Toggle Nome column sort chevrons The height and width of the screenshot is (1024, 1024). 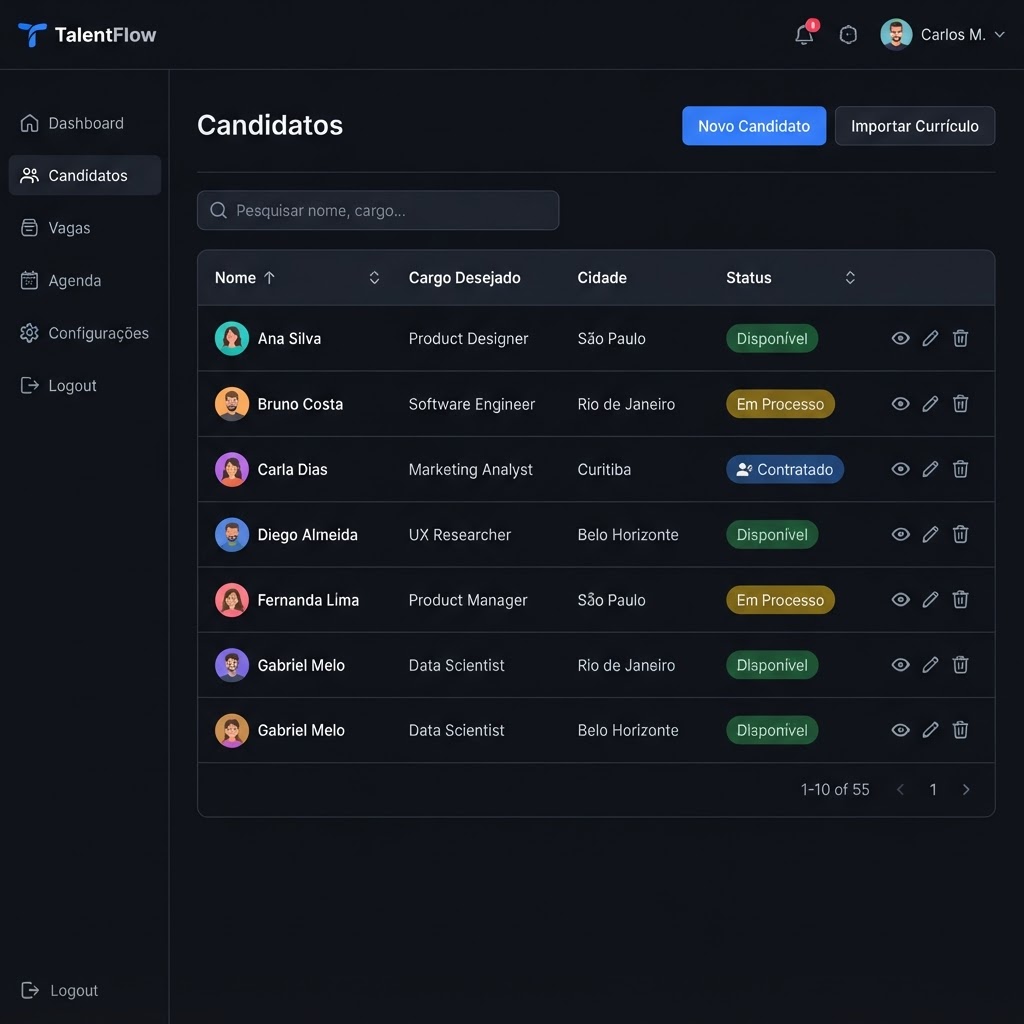(374, 278)
